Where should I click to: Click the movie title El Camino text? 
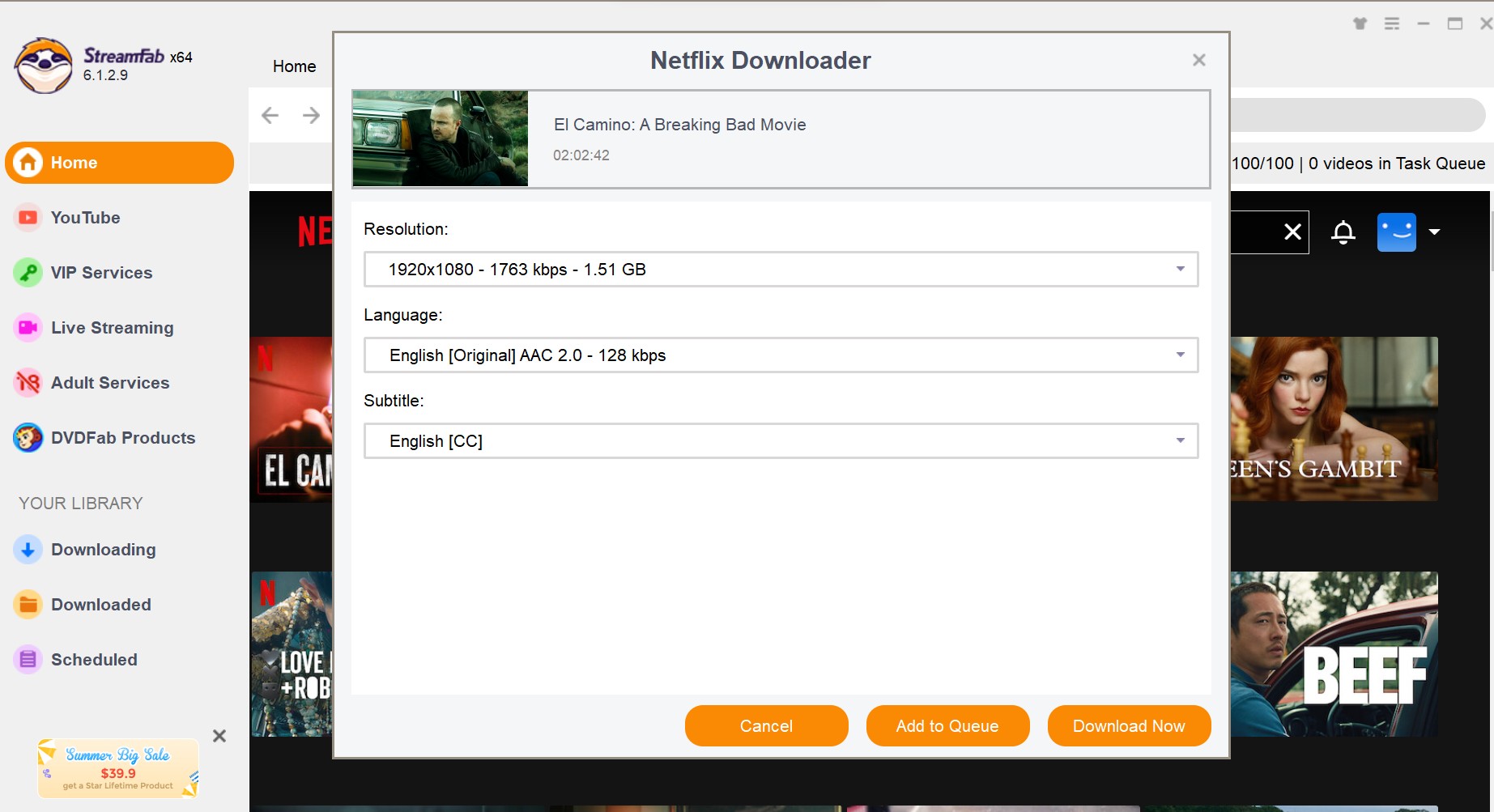click(x=679, y=125)
